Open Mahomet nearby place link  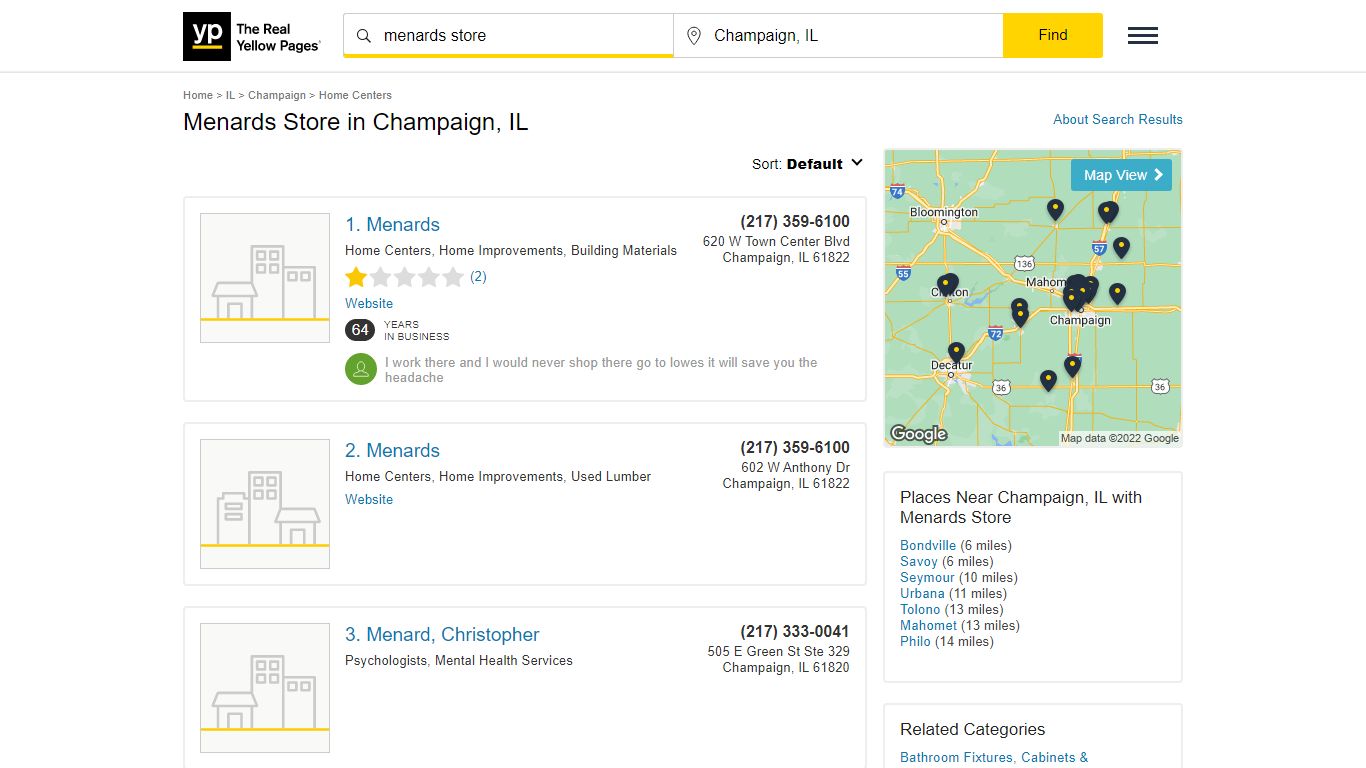(928, 625)
